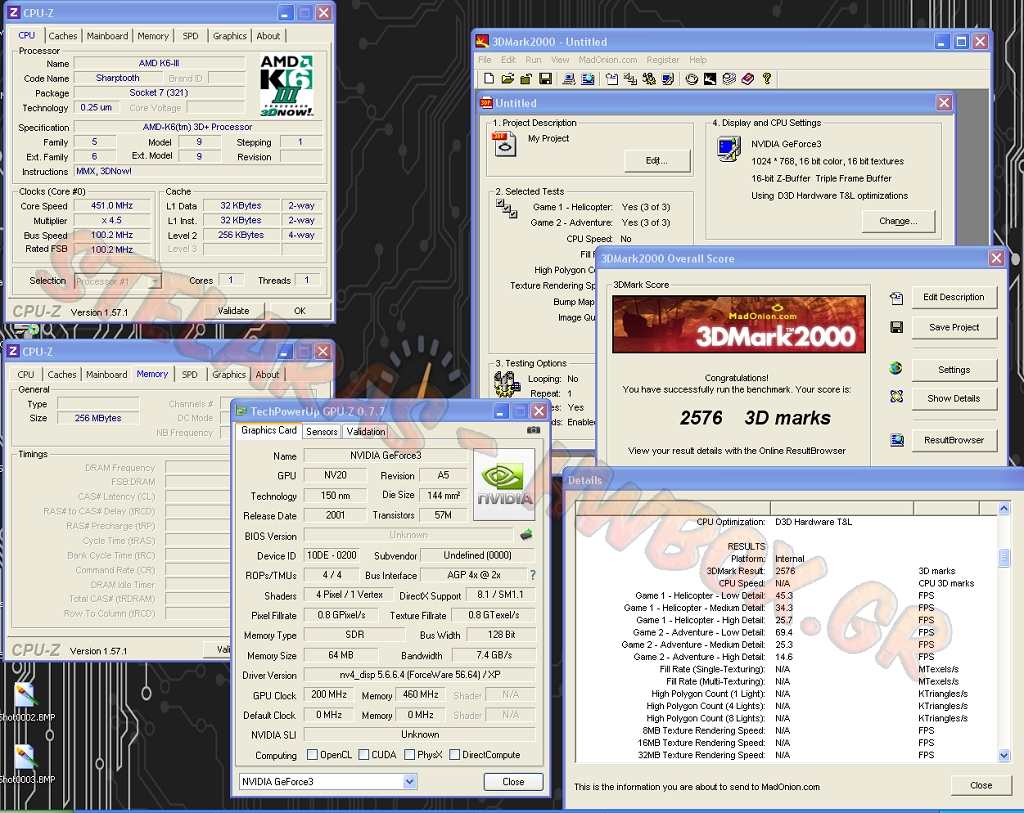Click the Save floppy disk icon in 3DMark2000 toolbar
Screen dimensions: 1024x813
coord(545,79)
